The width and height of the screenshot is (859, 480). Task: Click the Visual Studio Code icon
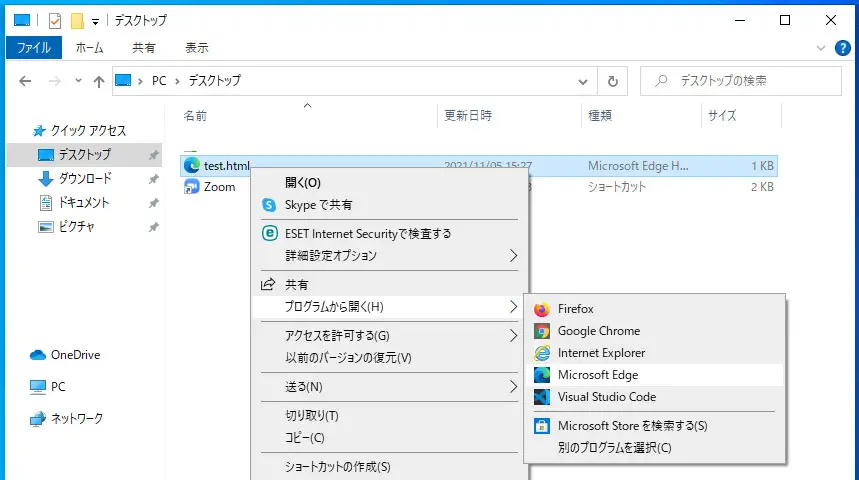[542, 397]
